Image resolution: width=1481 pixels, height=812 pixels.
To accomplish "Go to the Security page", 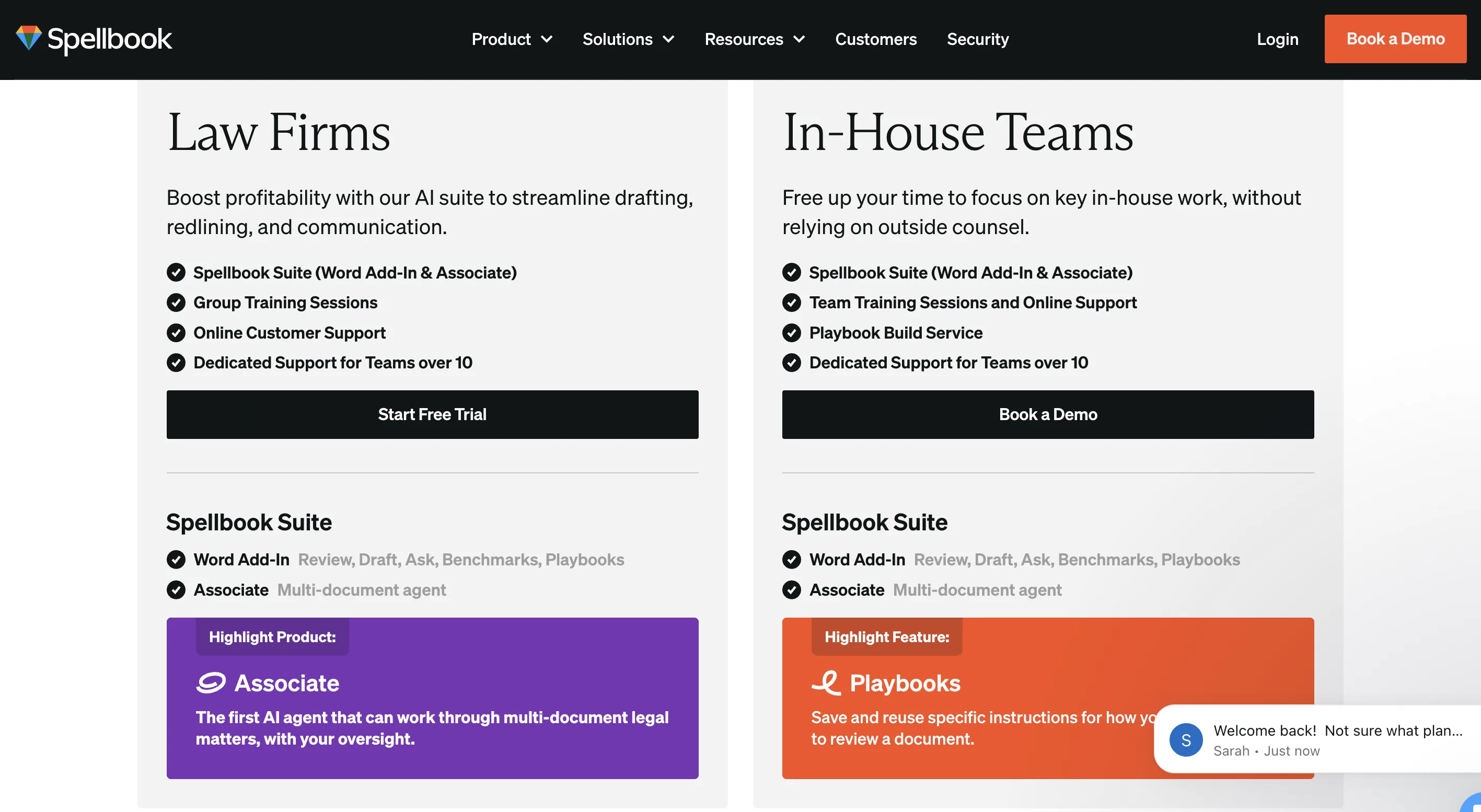I will [977, 39].
